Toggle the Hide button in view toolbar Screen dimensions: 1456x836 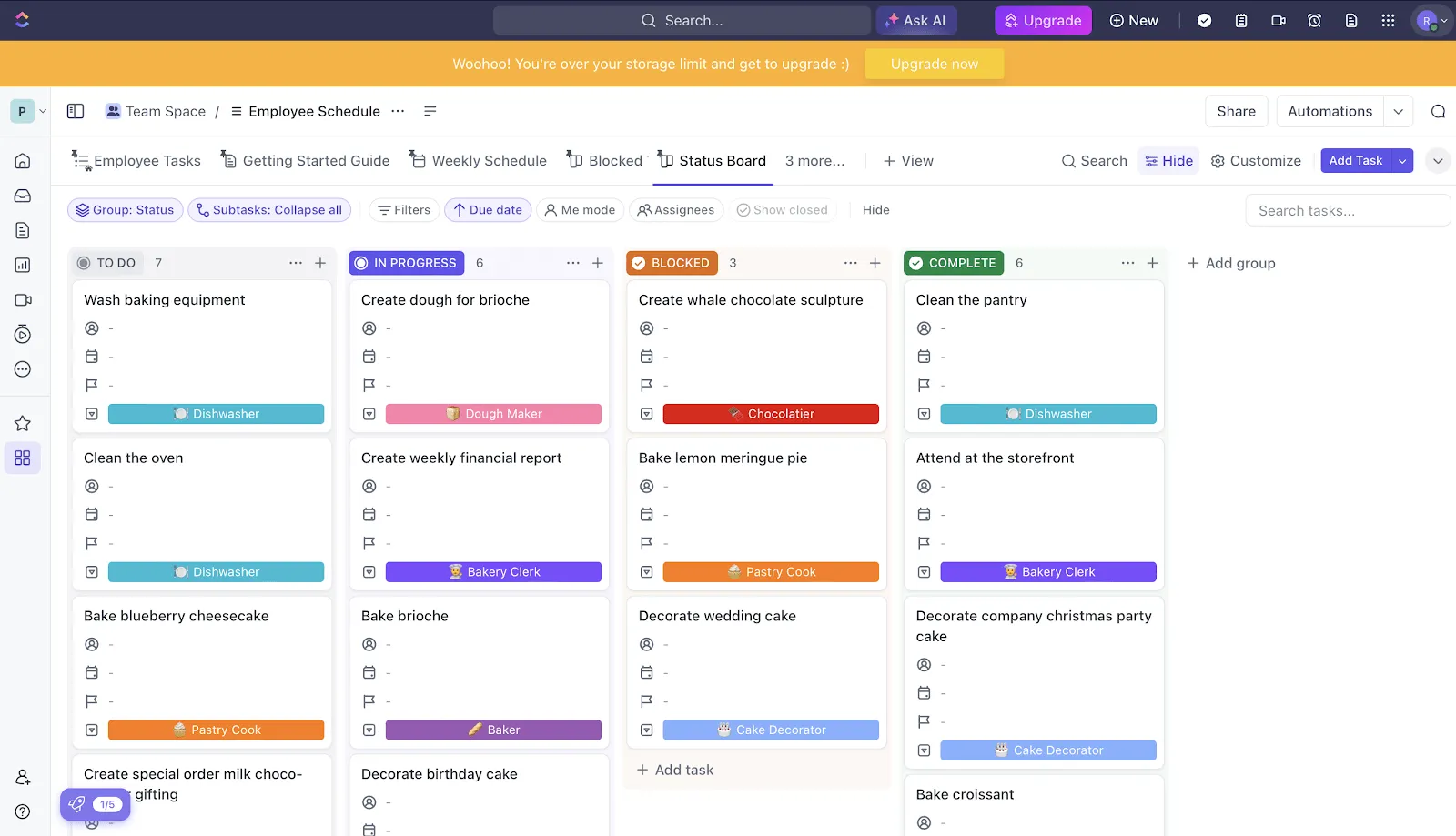pos(1168,161)
